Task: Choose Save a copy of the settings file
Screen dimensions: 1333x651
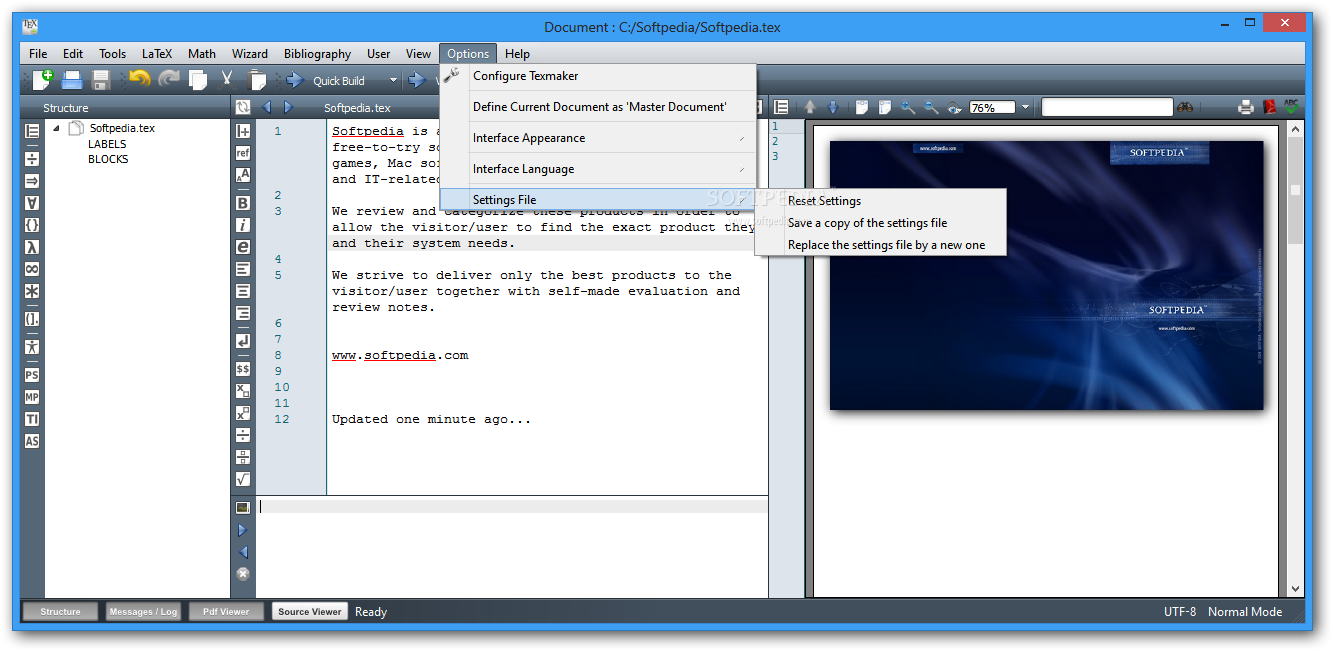Action: (880, 223)
